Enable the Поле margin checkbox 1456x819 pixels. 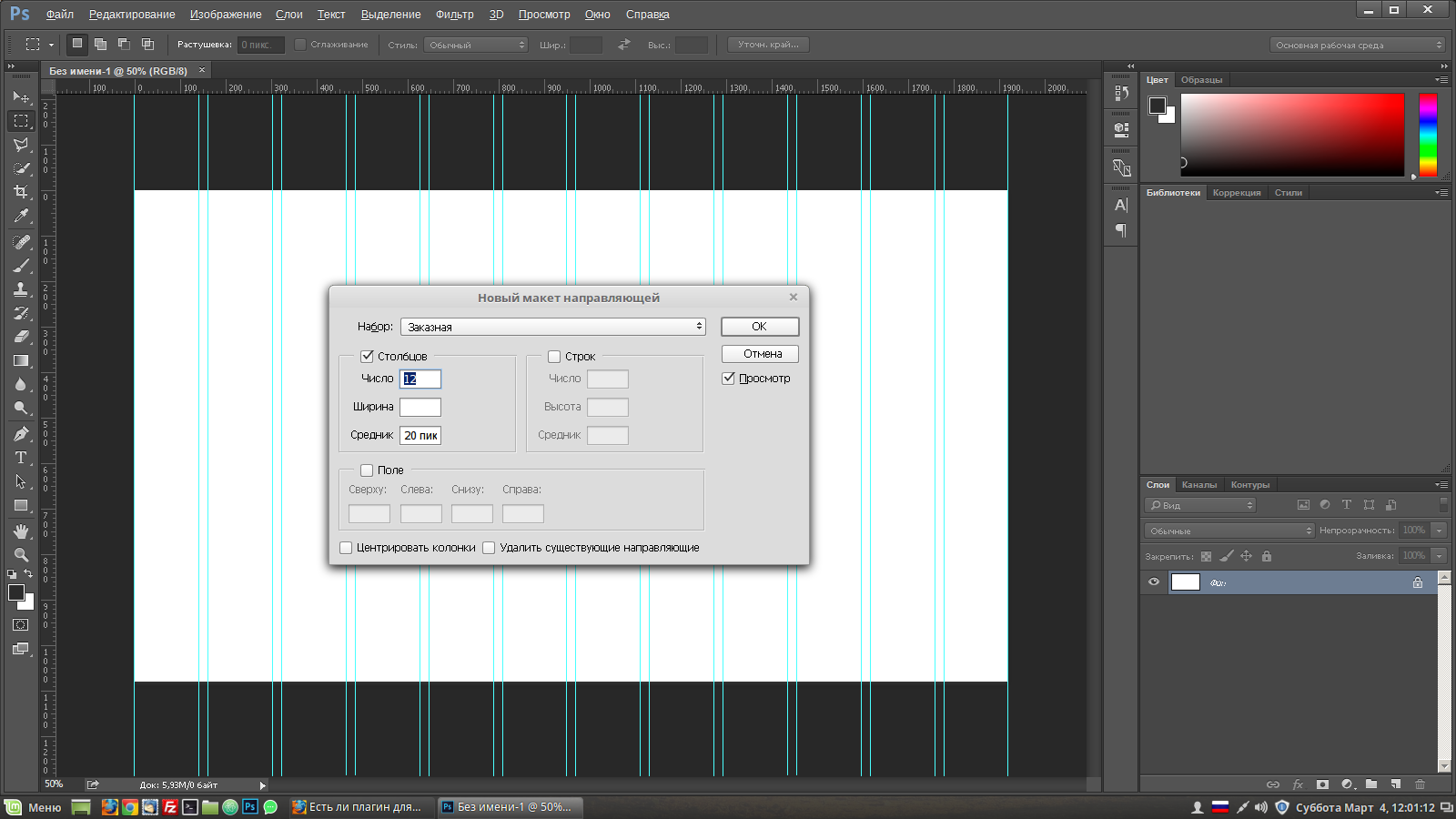click(367, 470)
